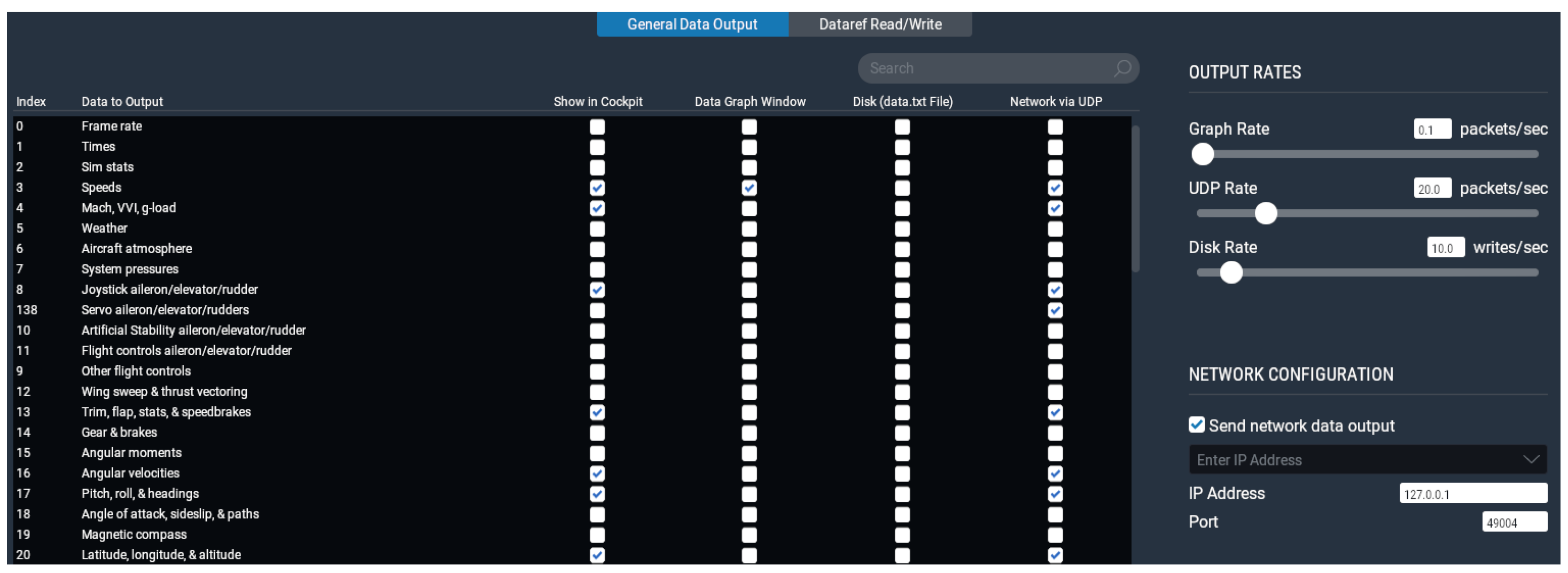This screenshot has height=573, width=1568.
Task: Click the Graph Rate slider handle
Action: pos(1202,154)
